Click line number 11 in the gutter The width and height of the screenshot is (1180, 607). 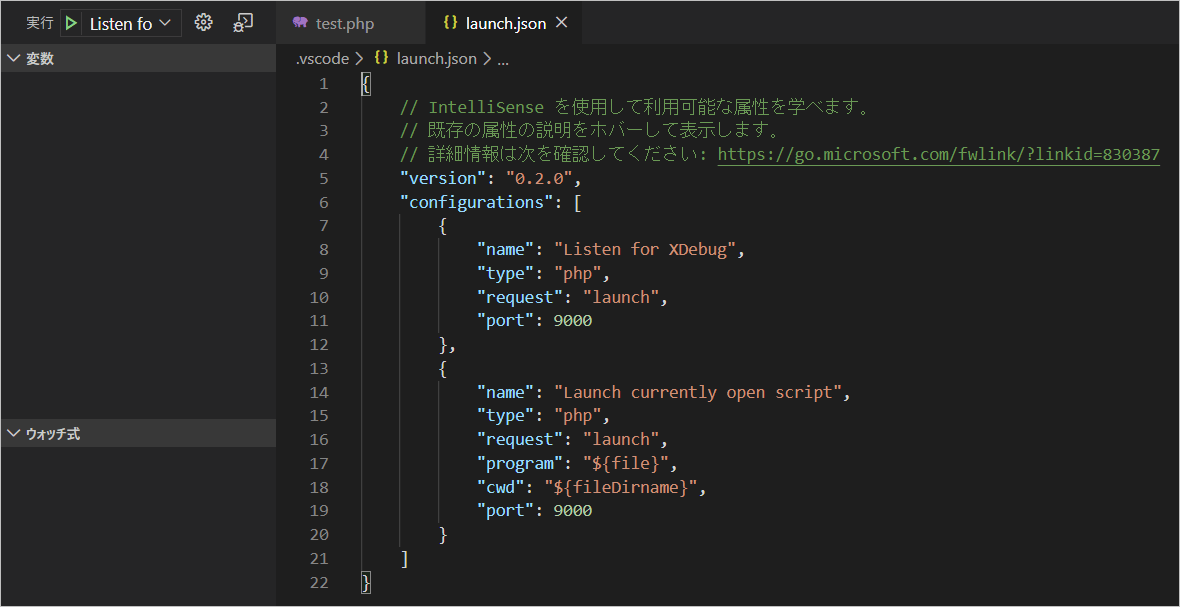[318, 320]
